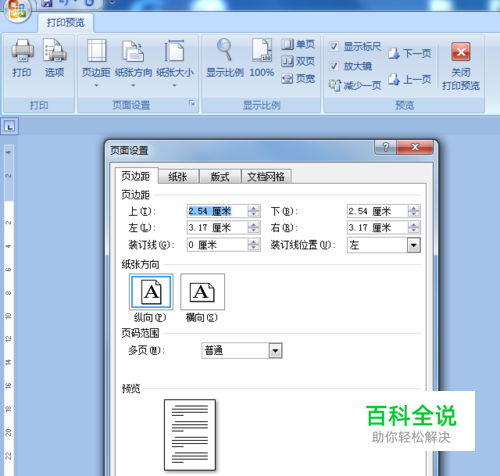The width and height of the screenshot is (500, 476).
Task: Click the Office button orb
Action: 17,9
